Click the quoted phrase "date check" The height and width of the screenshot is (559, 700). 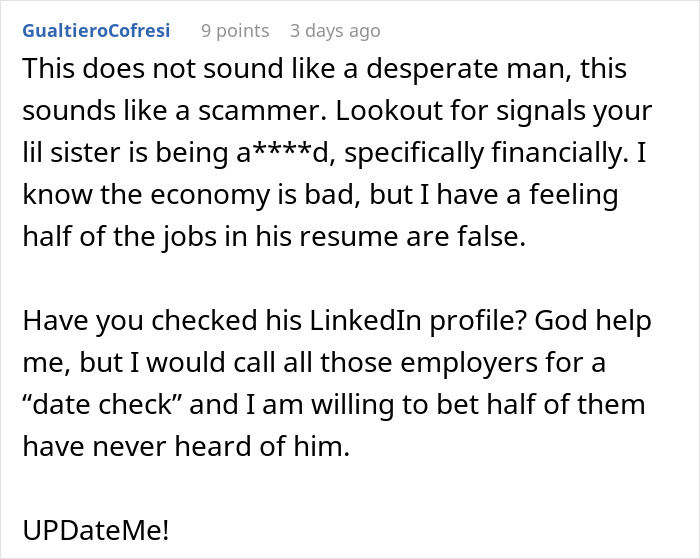[x=103, y=404]
